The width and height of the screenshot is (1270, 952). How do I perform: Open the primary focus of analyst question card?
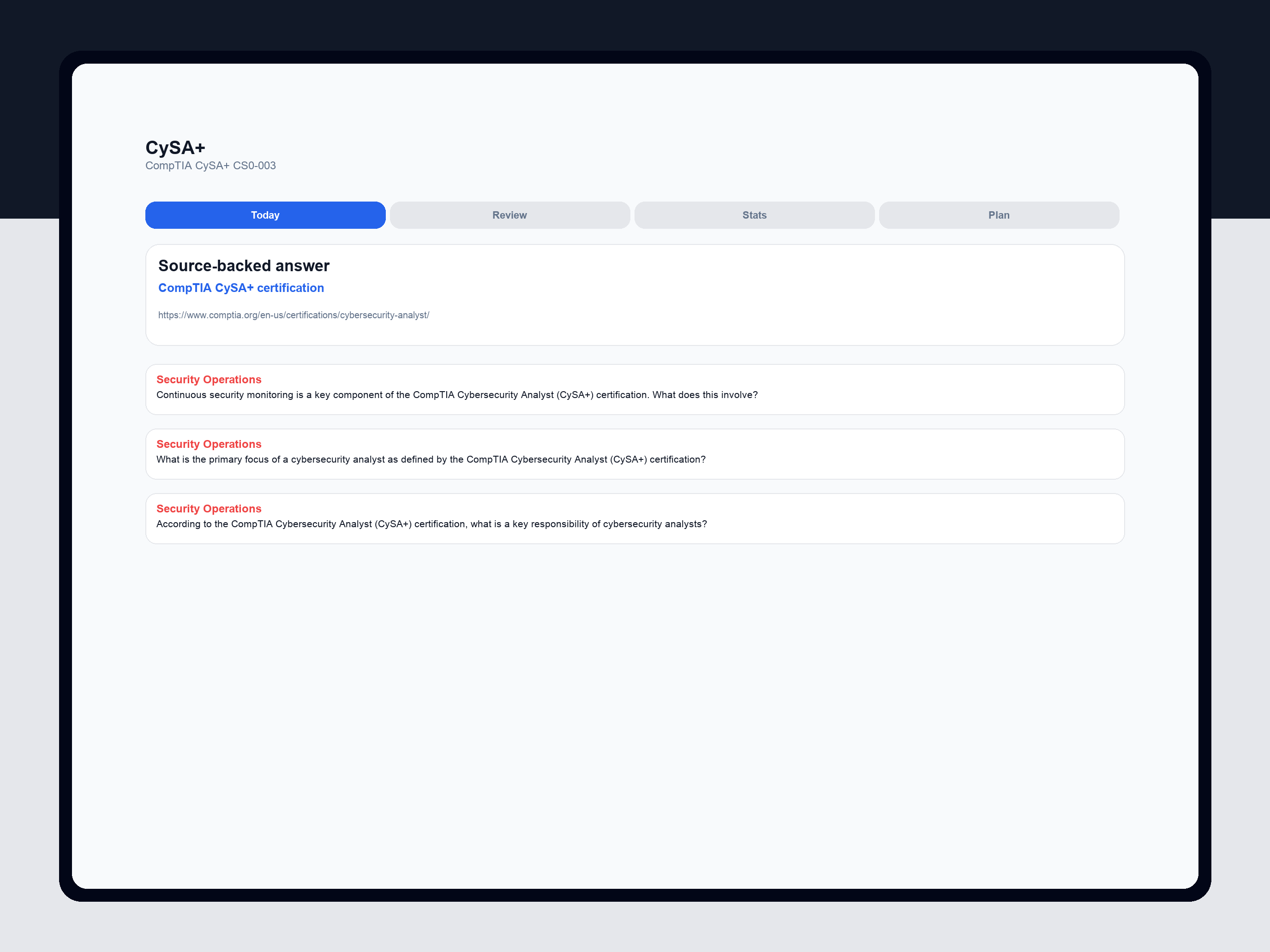tap(635, 454)
